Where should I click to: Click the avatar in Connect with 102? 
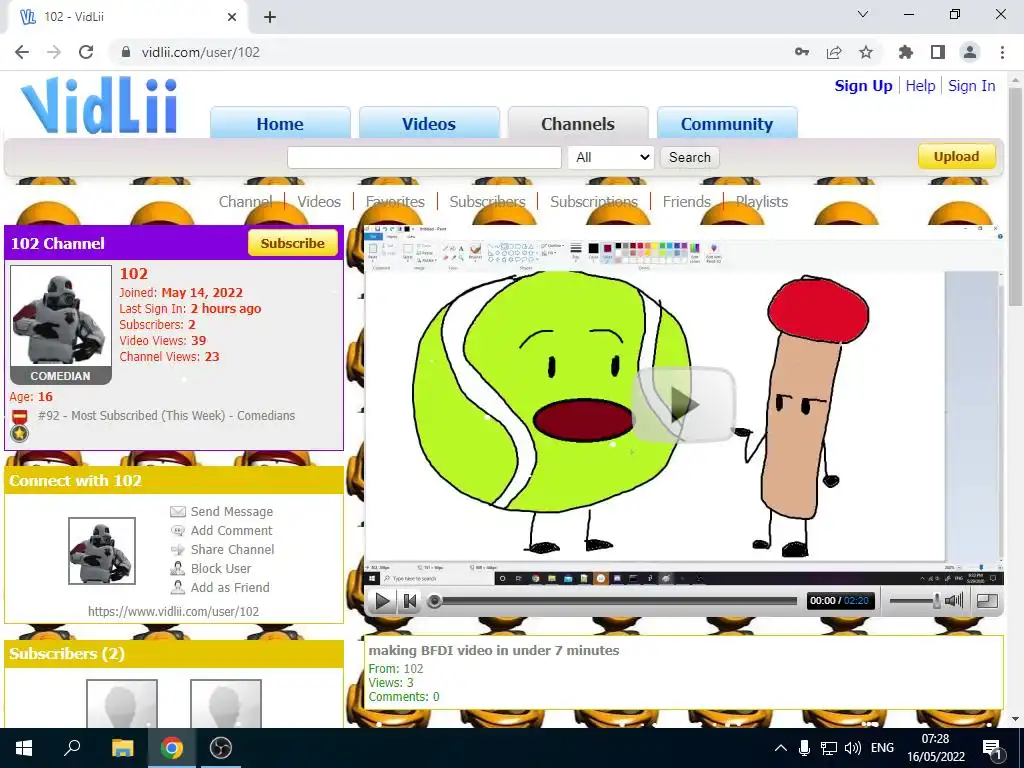pos(102,551)
